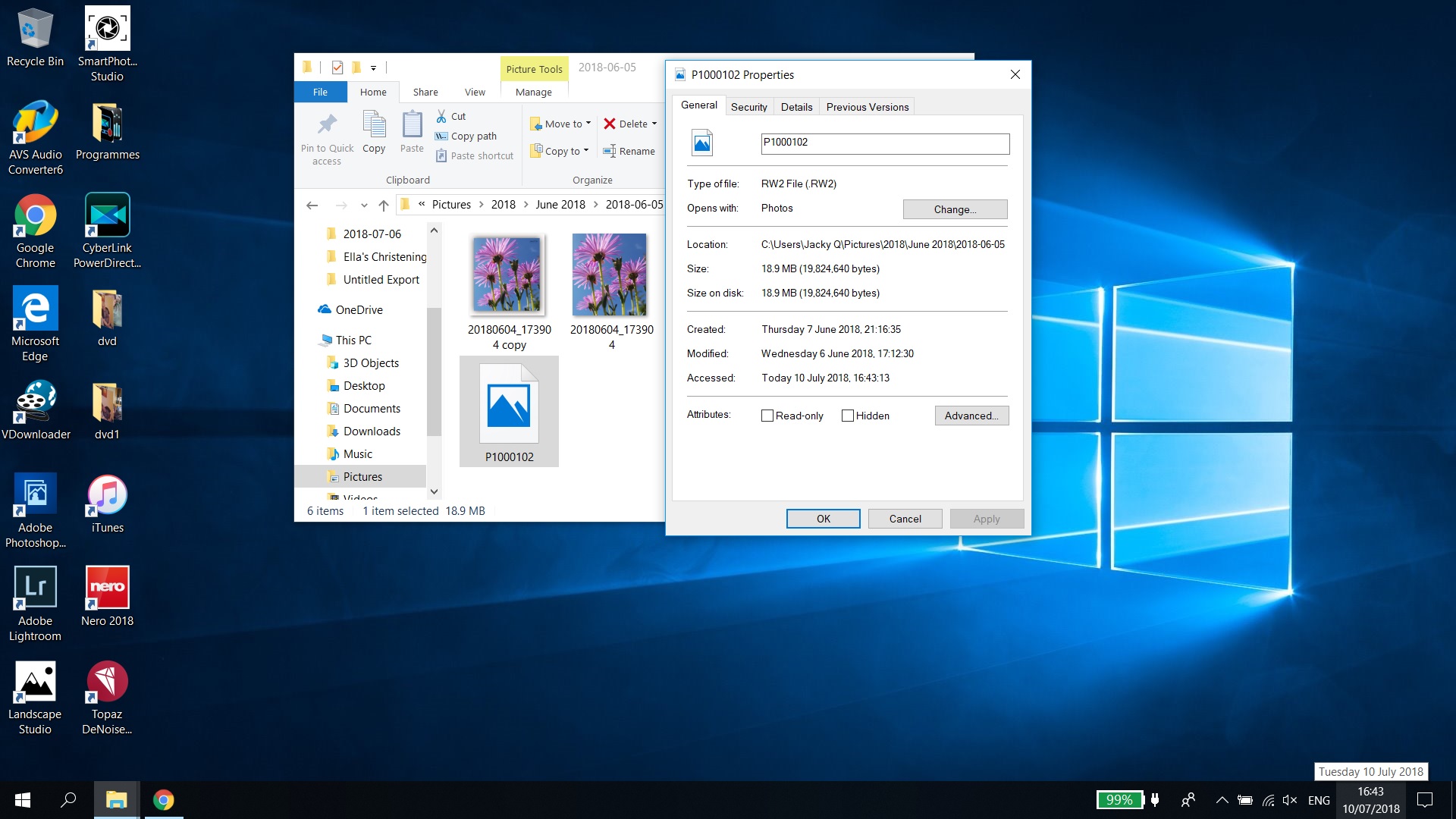Switch to Previous Versions tab

pyautogui.click(x=866, y=106)
